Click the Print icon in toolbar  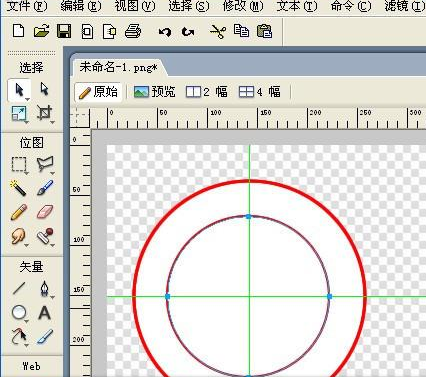[133, 32]
